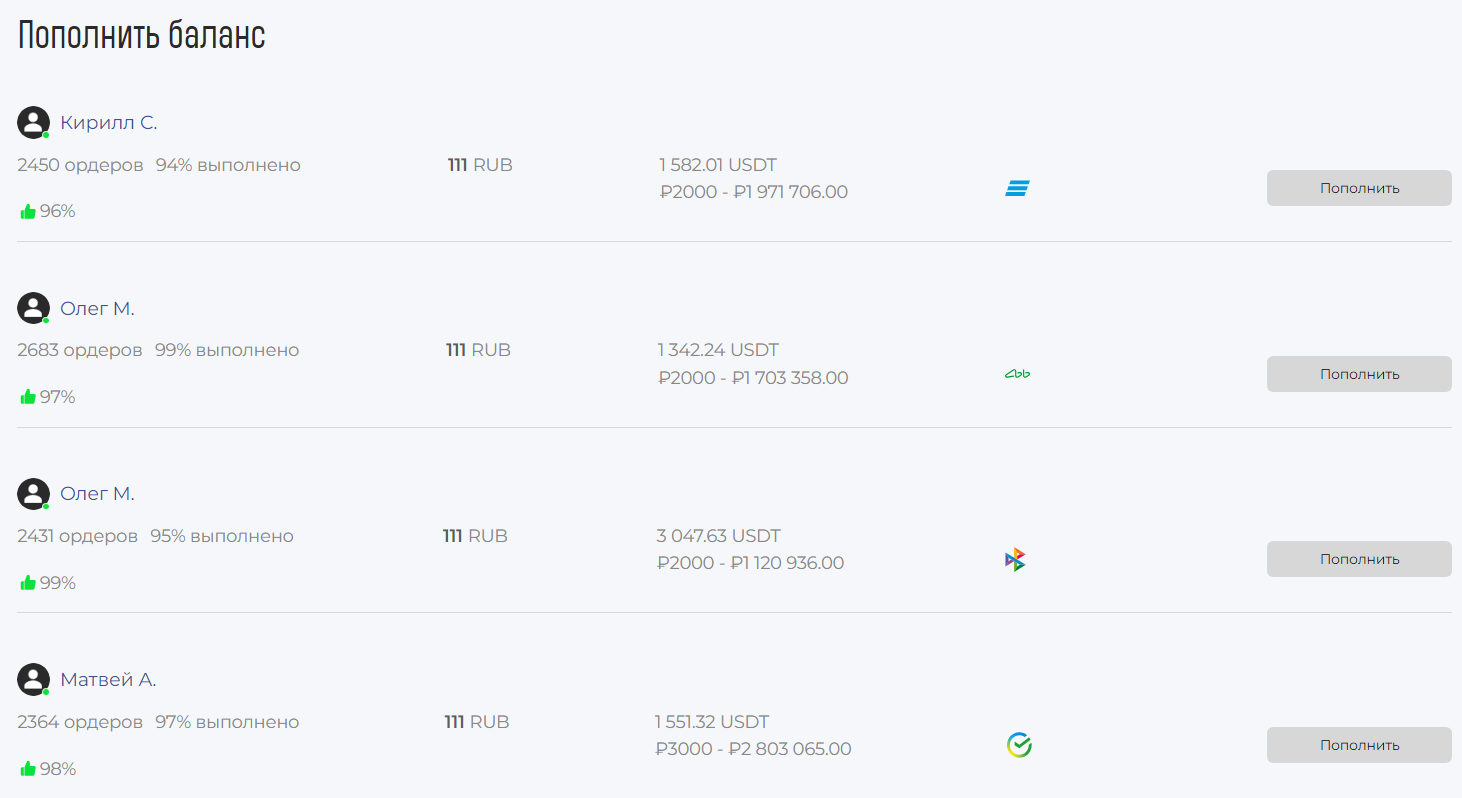Click avatar of Олег М. with 2431 orders

click(33, 493)
